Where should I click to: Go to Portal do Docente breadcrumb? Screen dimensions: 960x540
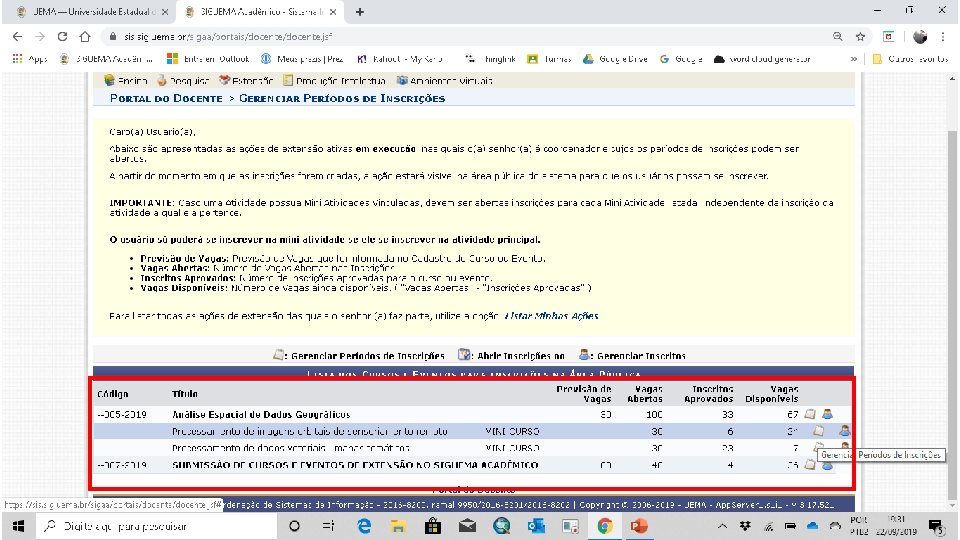pos(166,99)
